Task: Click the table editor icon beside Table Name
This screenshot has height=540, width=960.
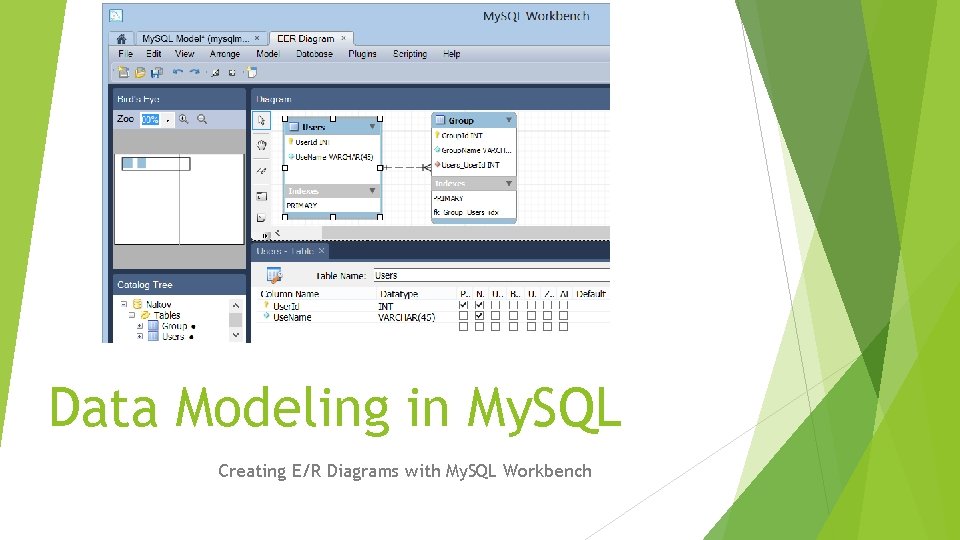Action: pos(274,275)
